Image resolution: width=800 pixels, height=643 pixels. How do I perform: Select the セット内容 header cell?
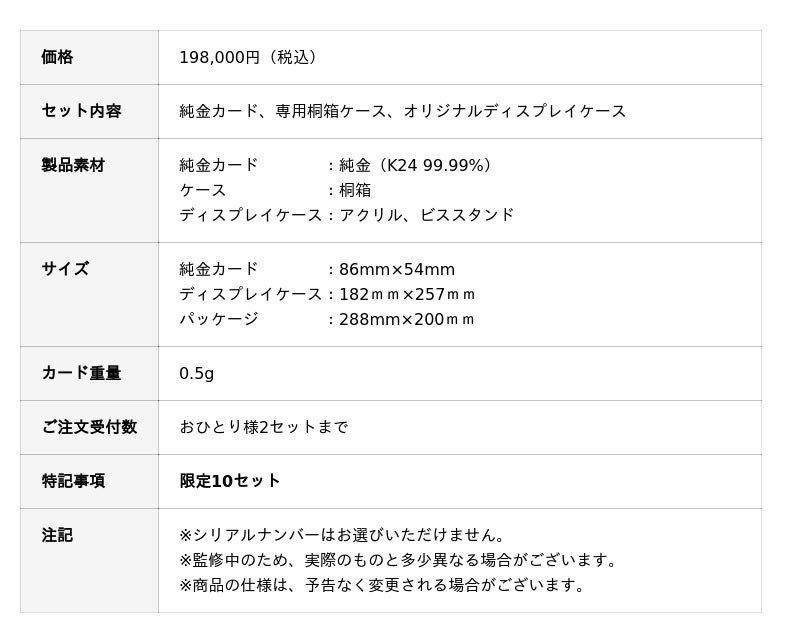coord(81,111)
